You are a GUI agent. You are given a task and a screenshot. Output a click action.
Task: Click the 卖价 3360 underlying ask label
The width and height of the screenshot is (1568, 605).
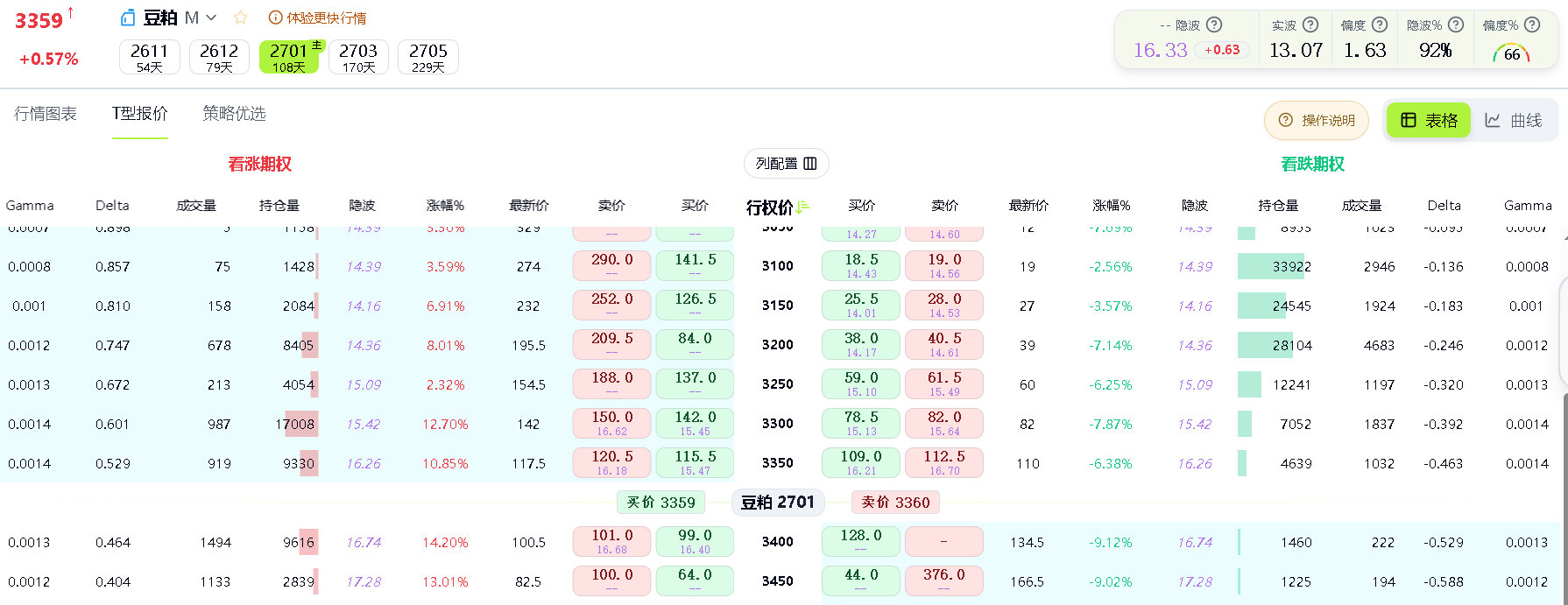point(895,502)
